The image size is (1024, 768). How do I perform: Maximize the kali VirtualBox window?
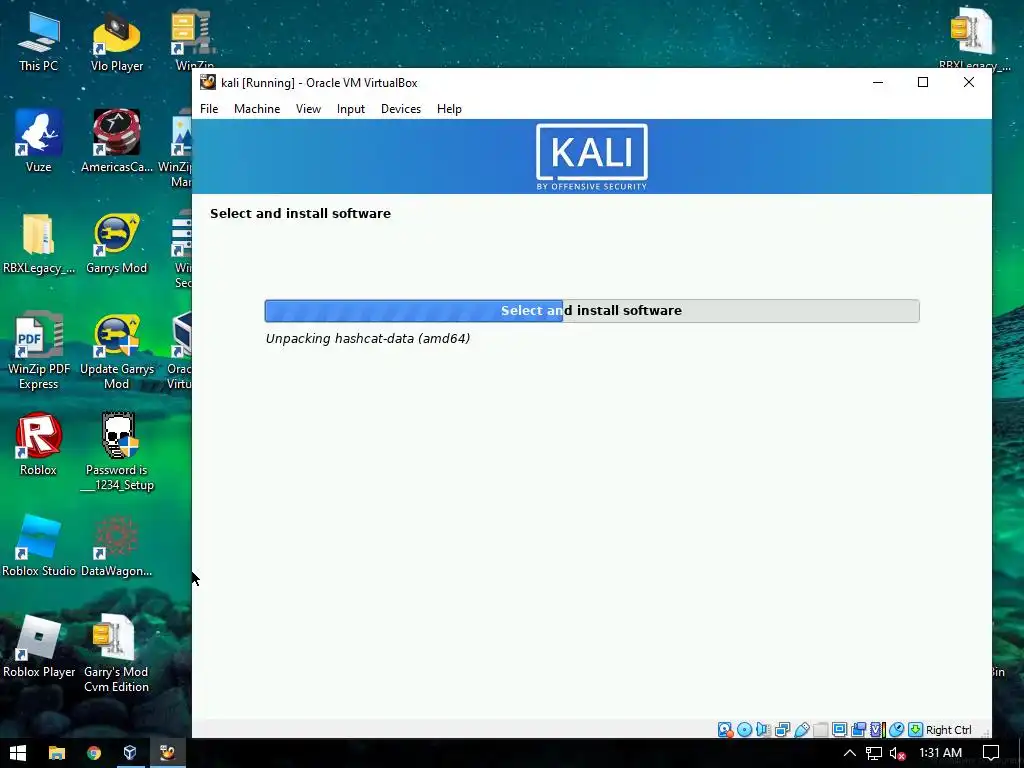point(923,82)
